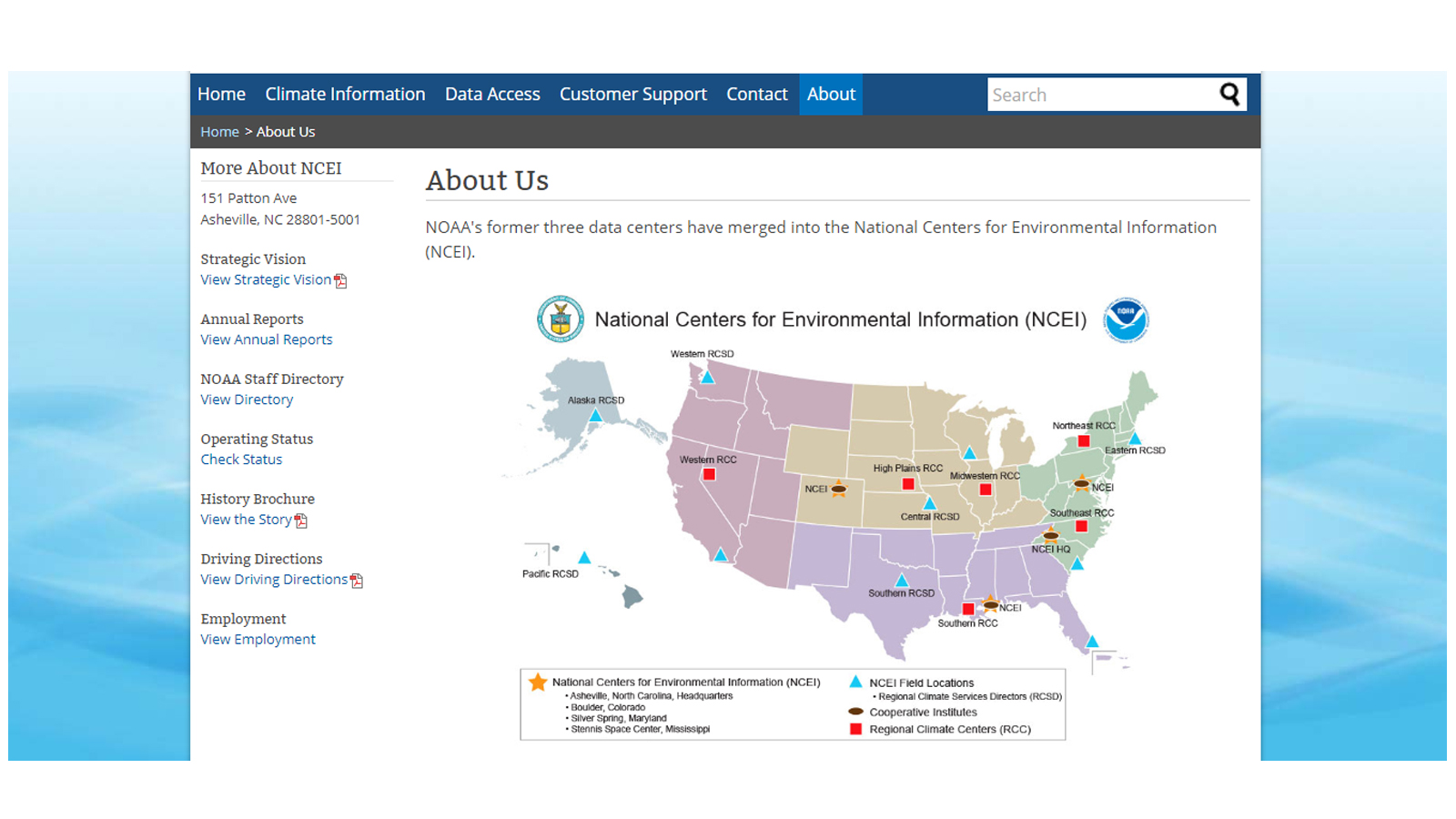Screen dimensions: 1456x819
Task: Click the NOAA logo on the map graphic
Action: (1125, 319)
